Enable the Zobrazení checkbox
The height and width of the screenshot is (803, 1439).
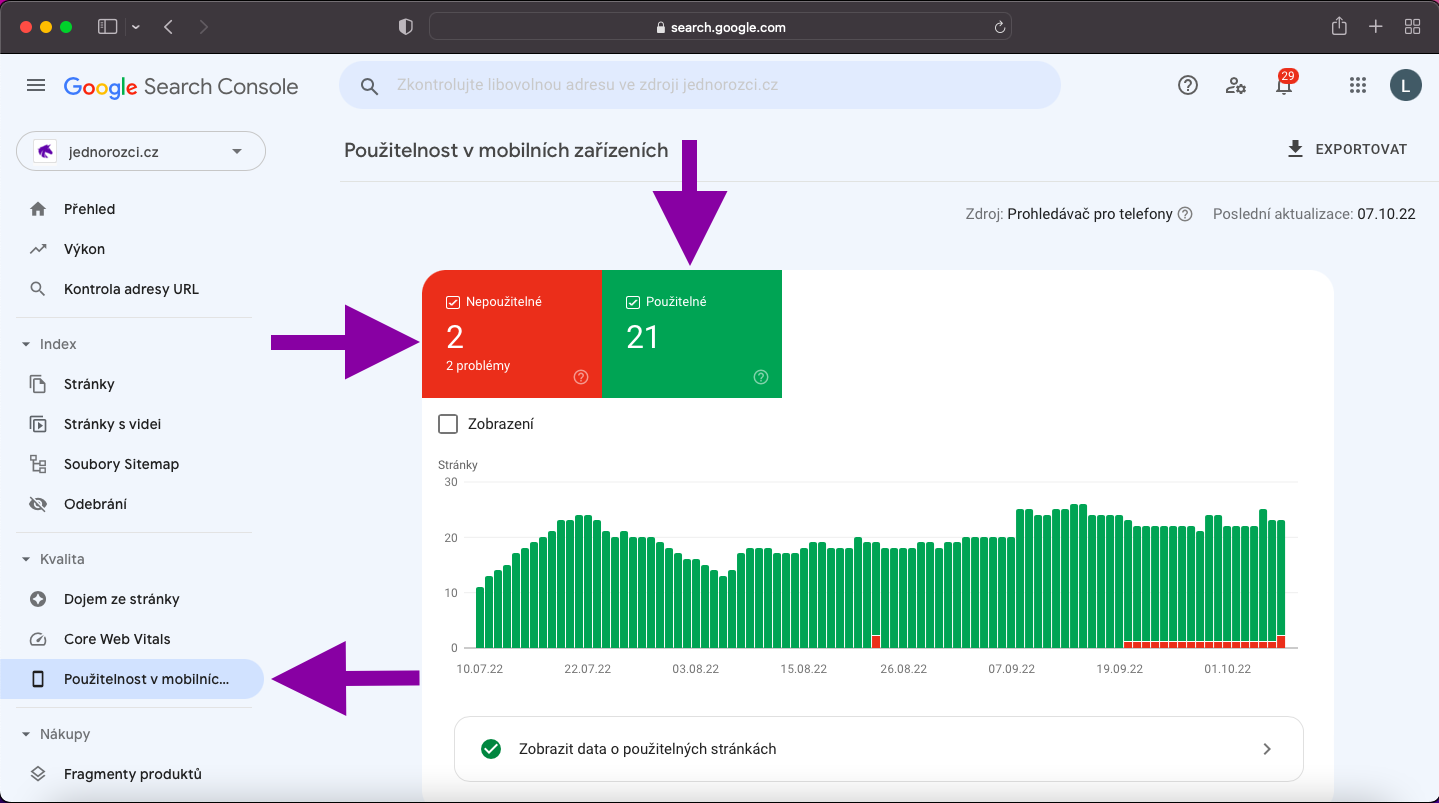[x=448, y=424]
